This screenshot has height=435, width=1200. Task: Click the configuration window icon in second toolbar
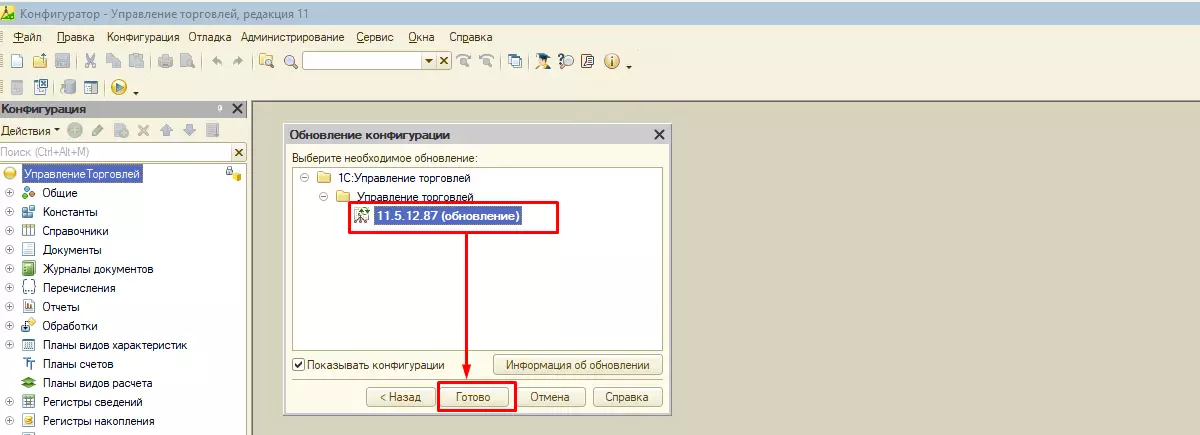point(91,87)
